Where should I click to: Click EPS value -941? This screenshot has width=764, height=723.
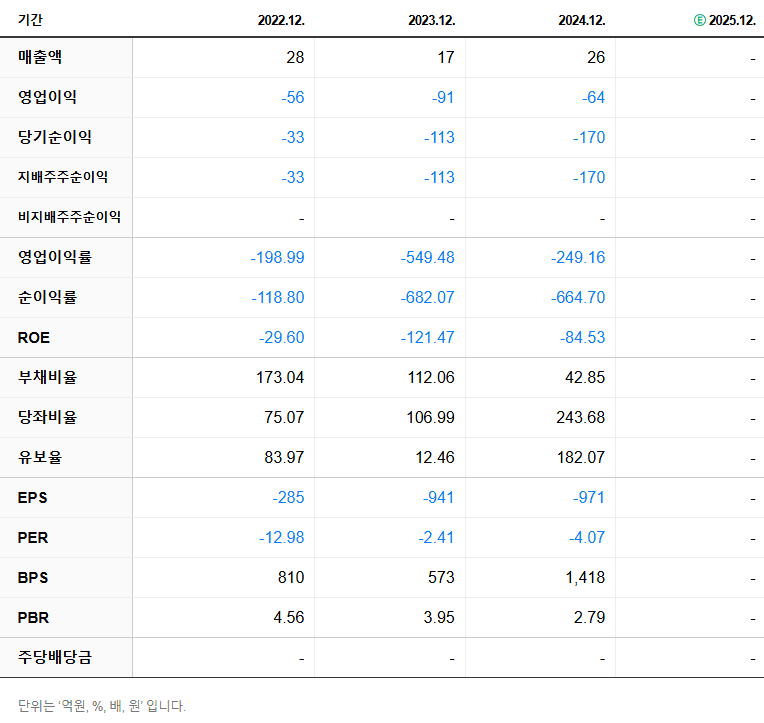[x=439, y=497]
